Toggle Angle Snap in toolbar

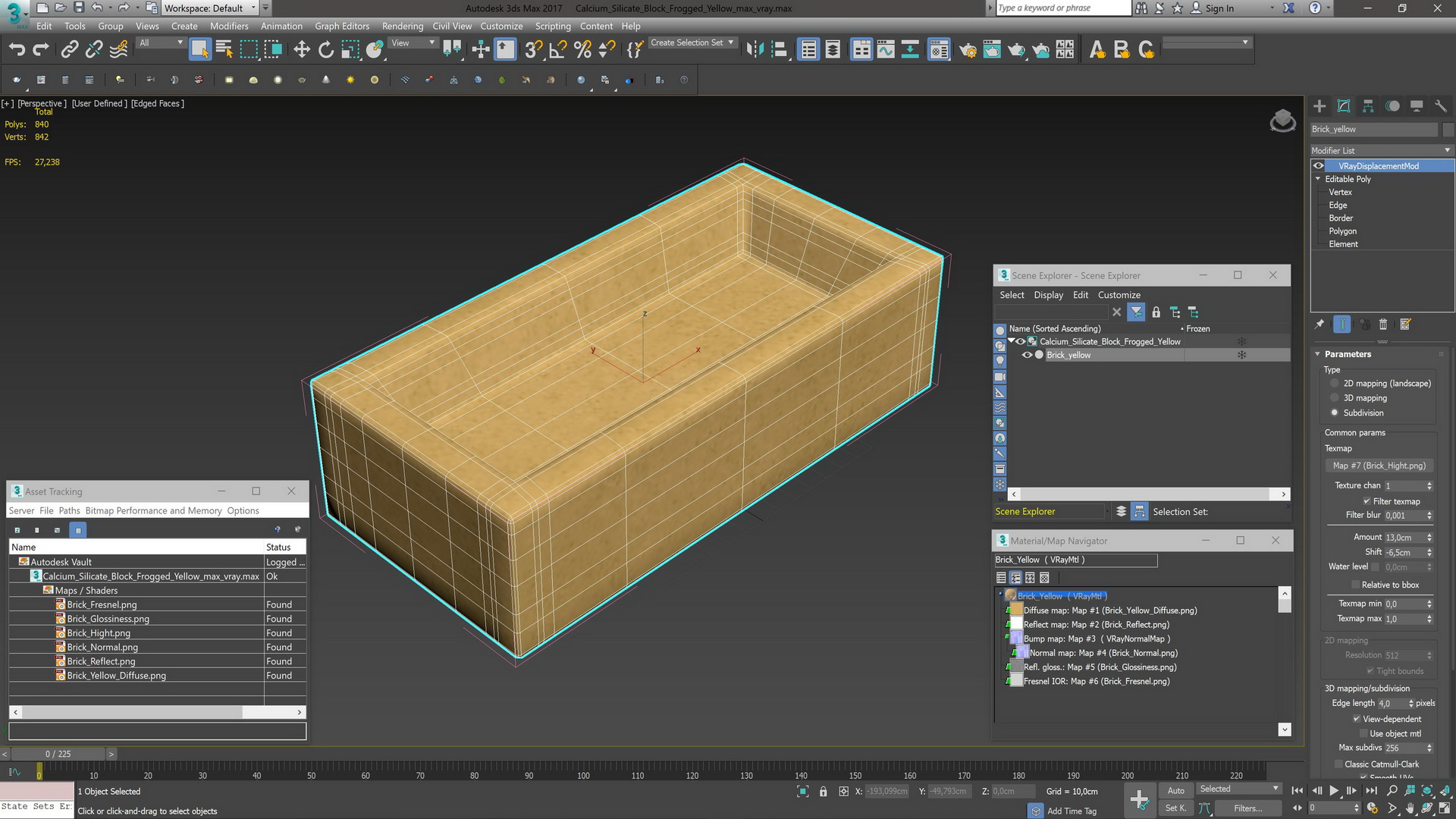pyautogui.click(x=557, y=49)
